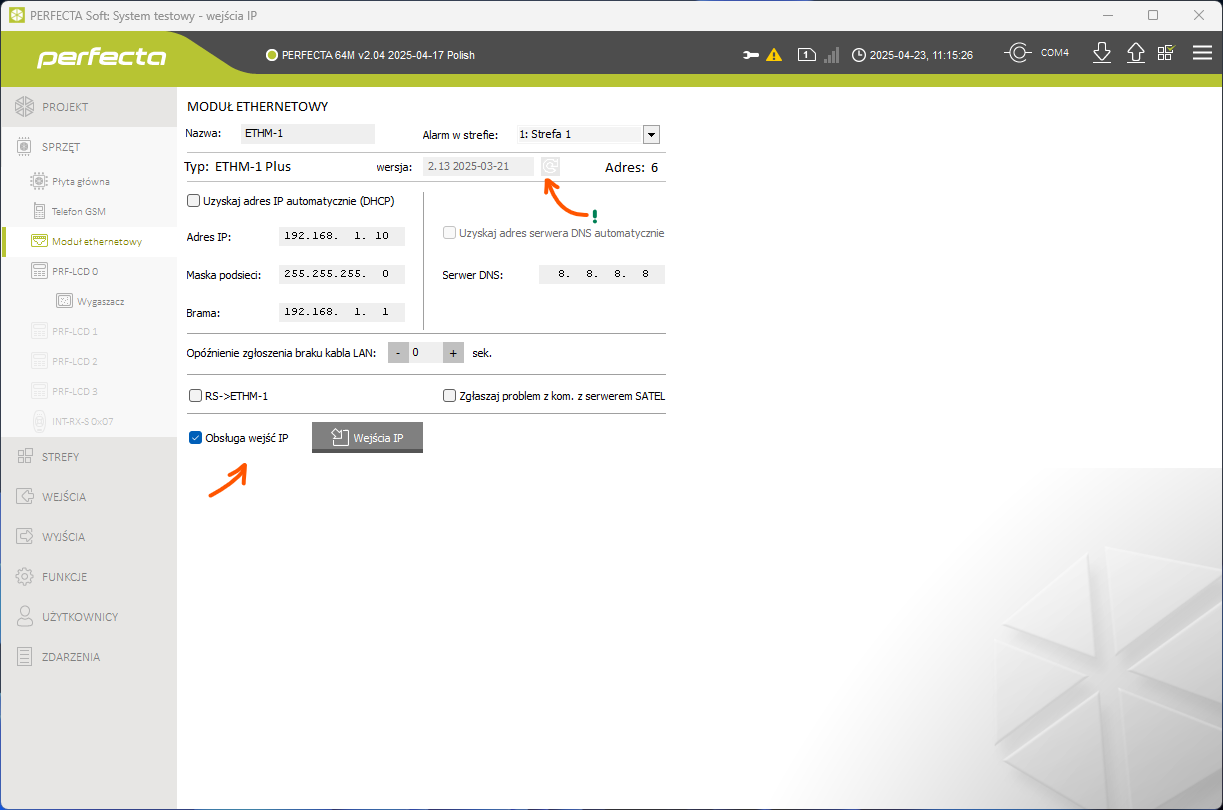Viewport: 1223px width, 810px height.
Task: Decrease LAN cable delay with minus button
Action: click(398, 353)
